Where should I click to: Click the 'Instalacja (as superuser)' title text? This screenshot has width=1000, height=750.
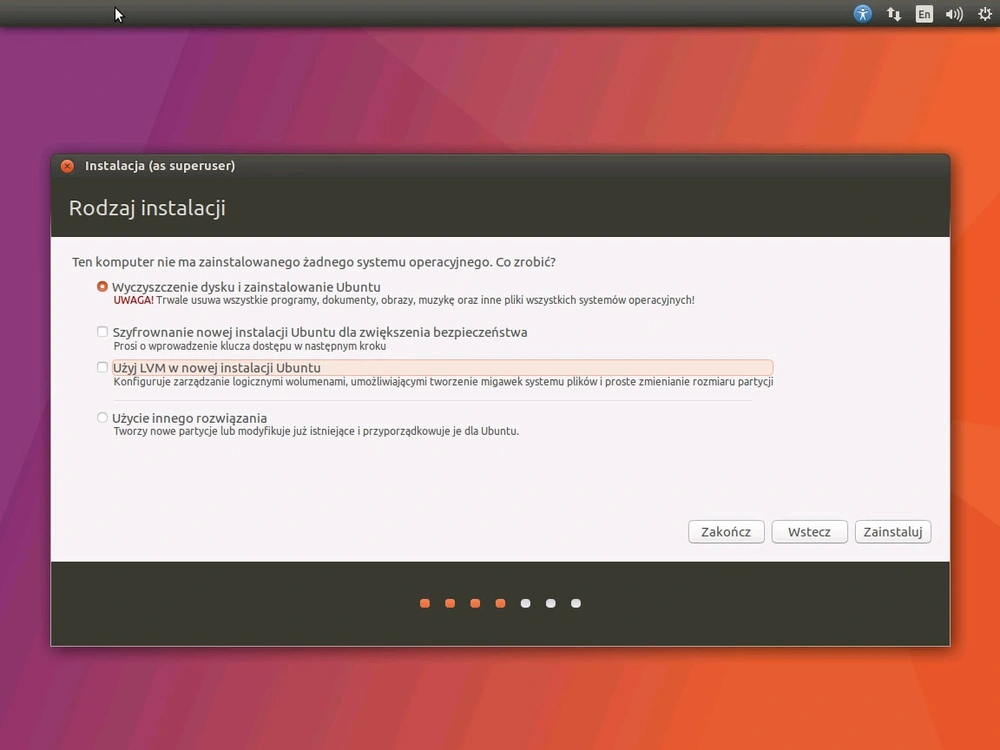coord(160,166)
